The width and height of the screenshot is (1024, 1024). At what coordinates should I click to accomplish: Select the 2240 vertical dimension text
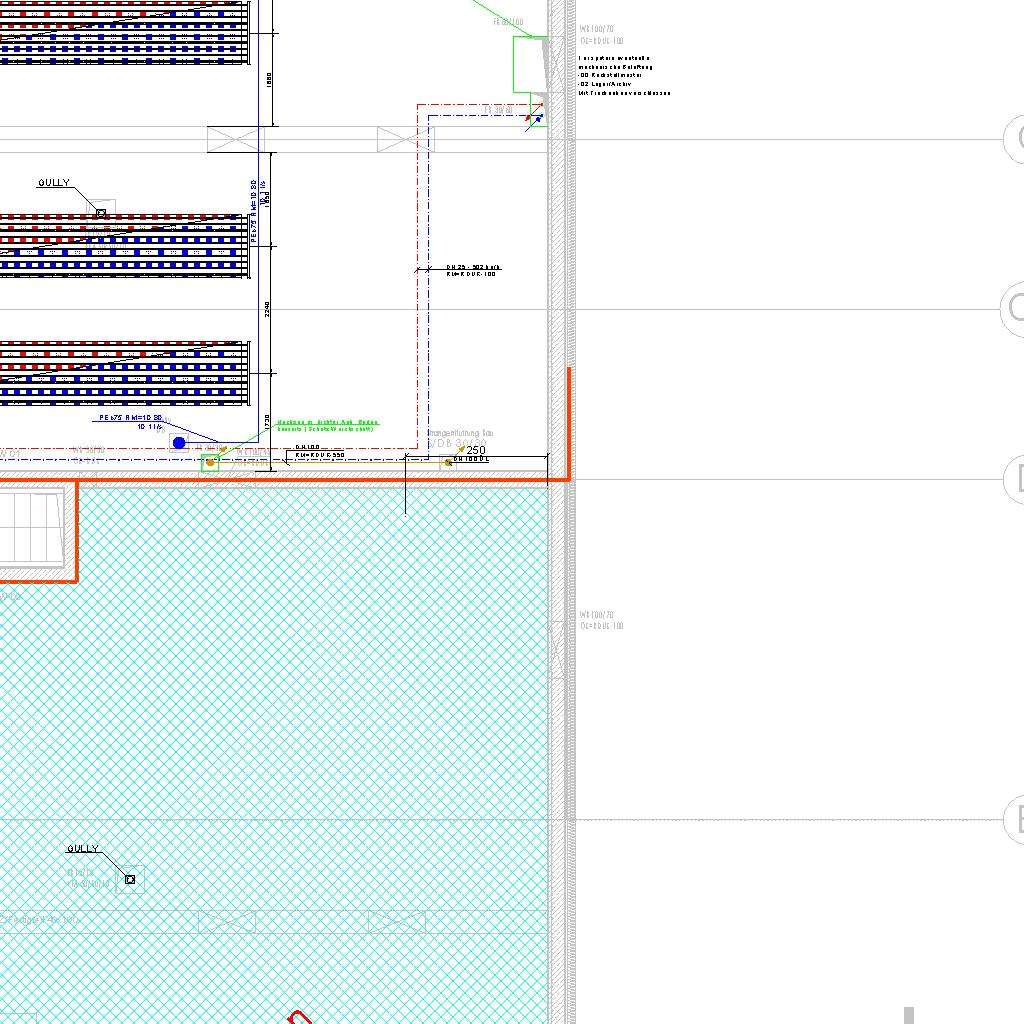267,311
